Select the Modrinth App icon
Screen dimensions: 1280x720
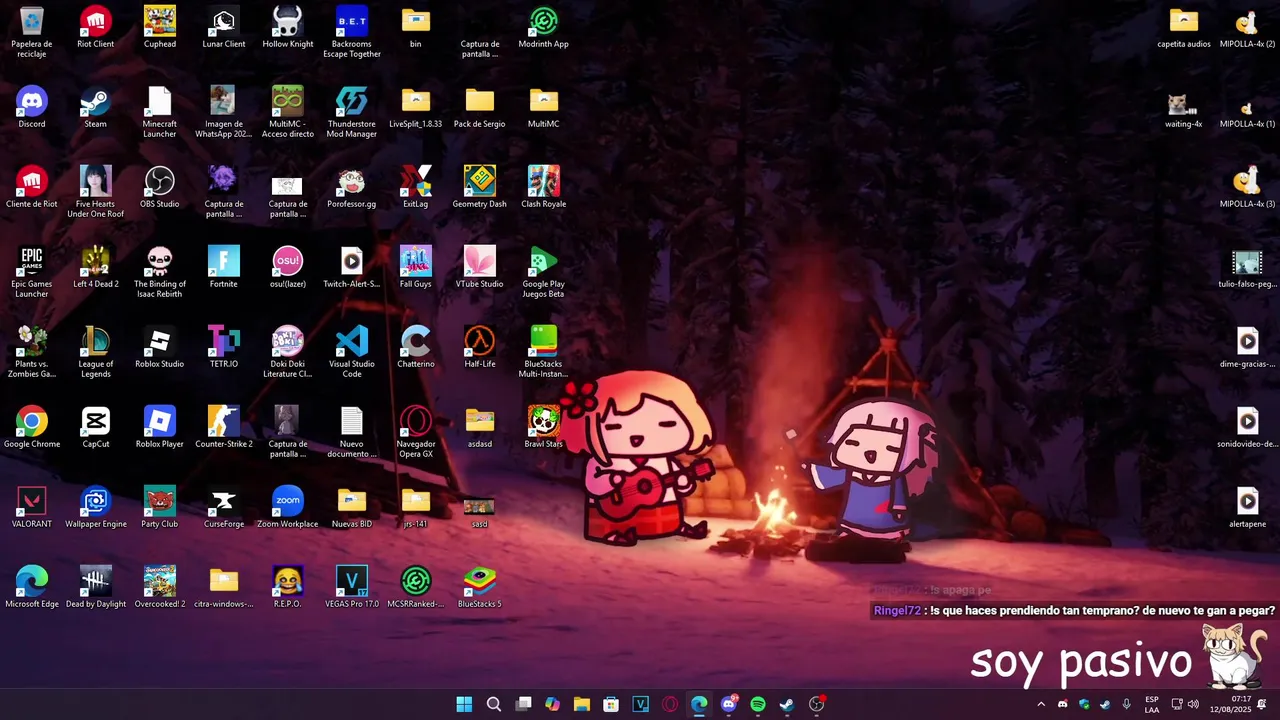(544, 27)
